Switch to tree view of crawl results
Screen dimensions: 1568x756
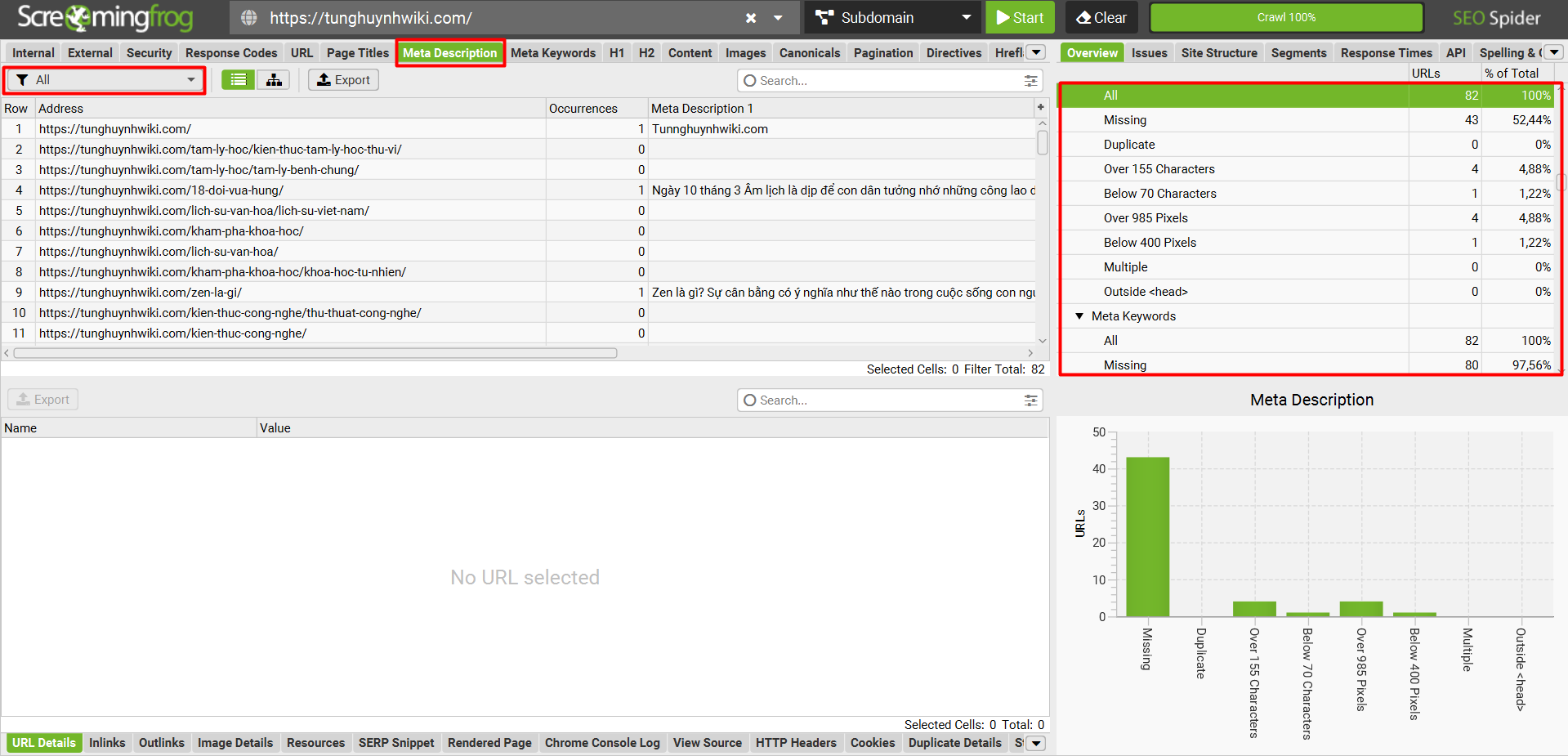point(273,79)
